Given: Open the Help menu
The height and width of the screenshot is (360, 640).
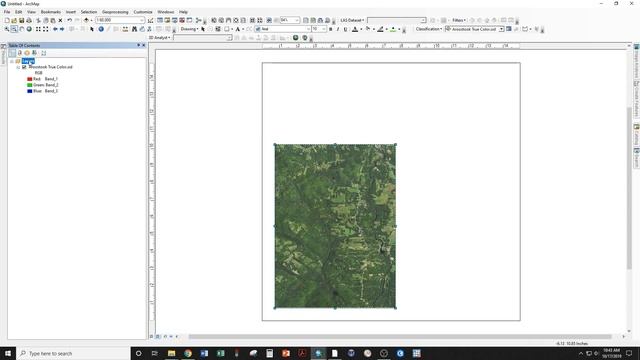Looking at the screenshot, I should coord(184,12).
